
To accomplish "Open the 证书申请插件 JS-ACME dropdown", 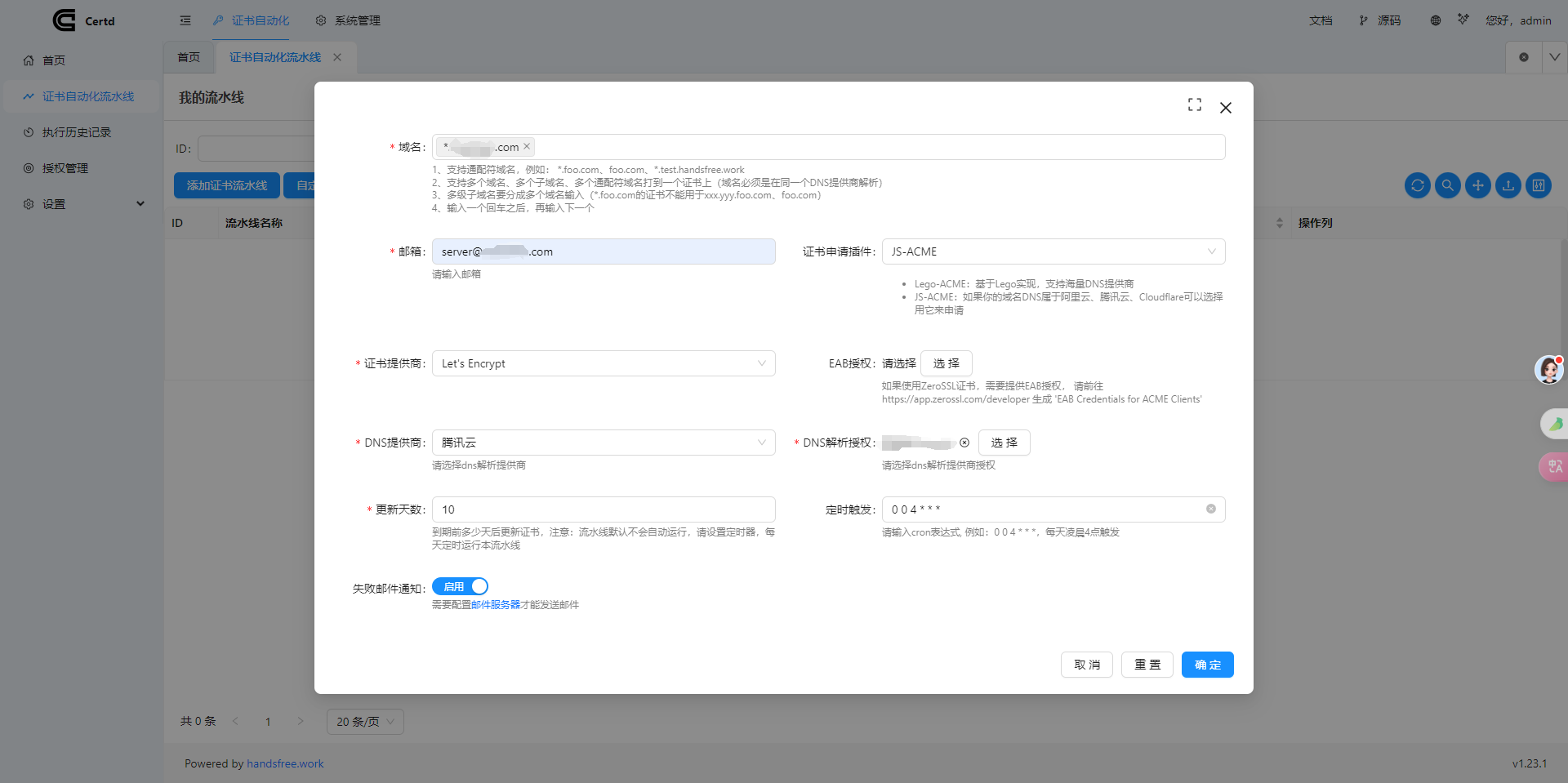I will tap(1053, 251).
